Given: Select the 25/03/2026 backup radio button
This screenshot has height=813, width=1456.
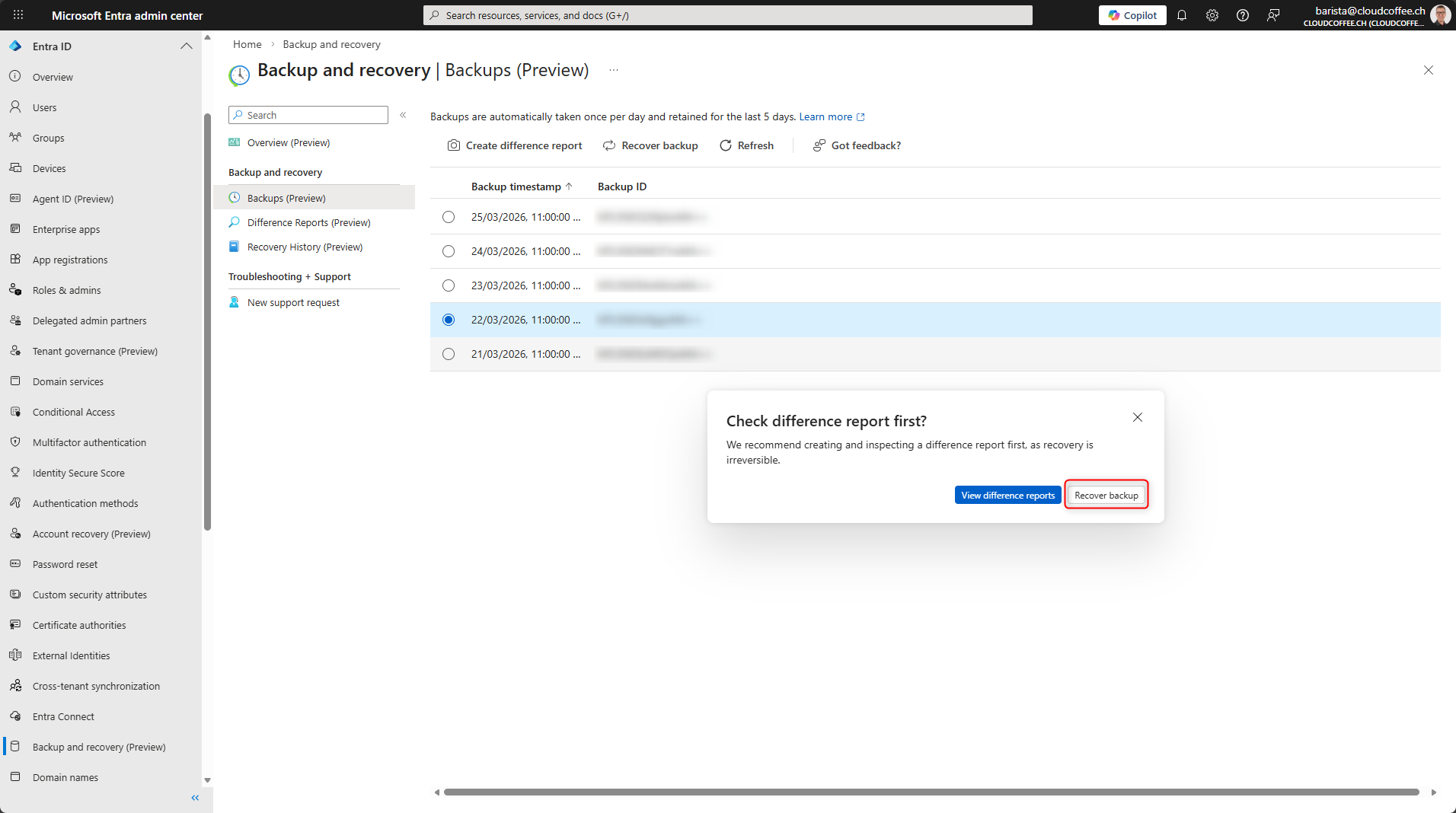Looking at the screenshot, I should 449,217.
